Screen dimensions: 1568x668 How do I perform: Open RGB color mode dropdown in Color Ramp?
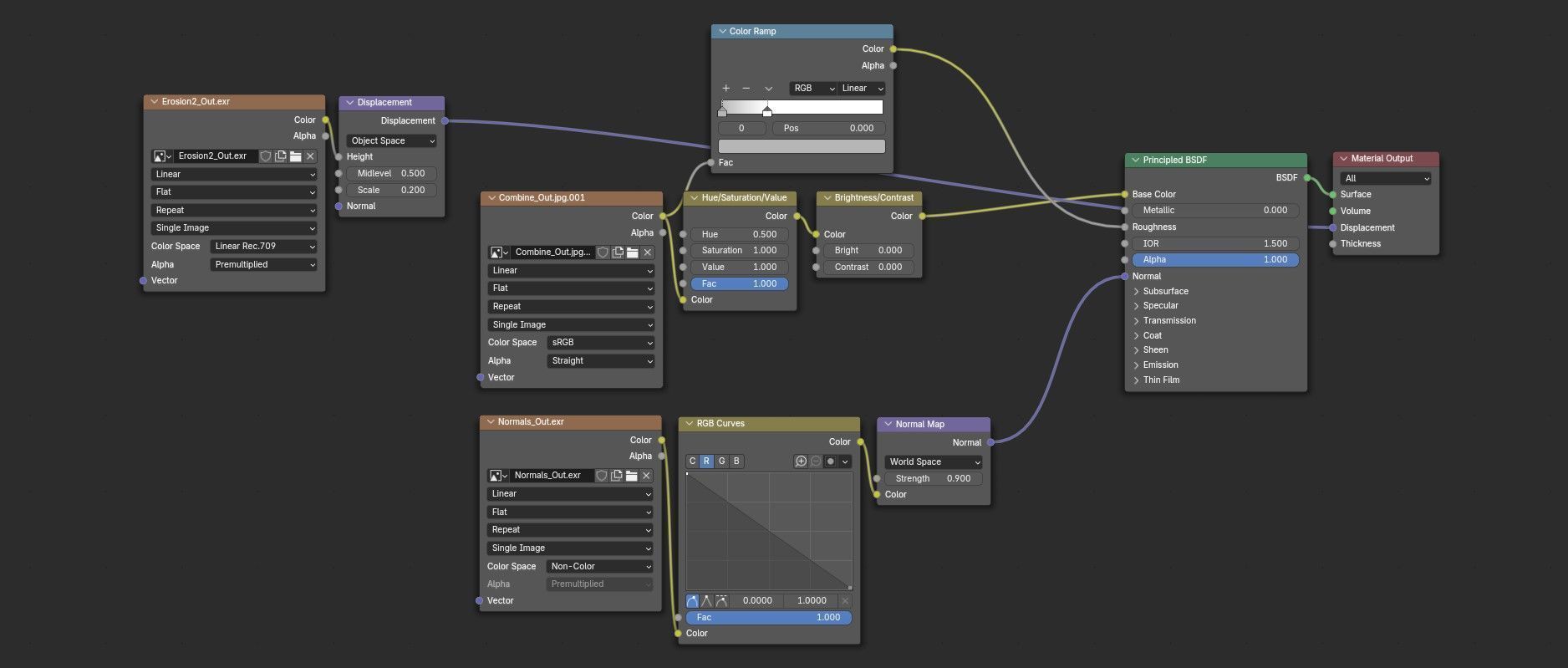[813, 89]
